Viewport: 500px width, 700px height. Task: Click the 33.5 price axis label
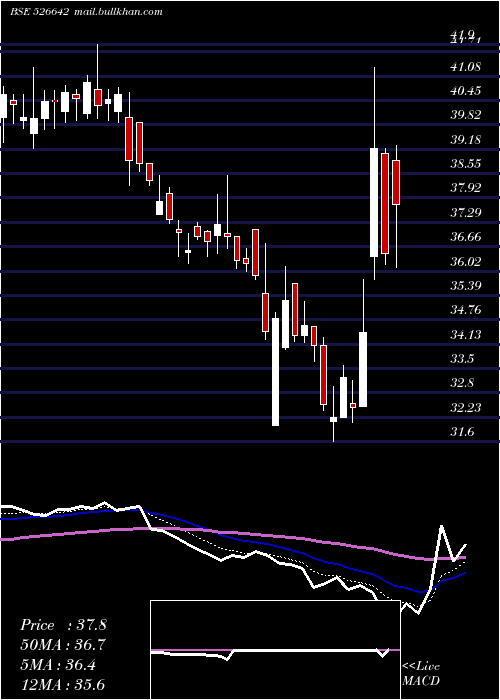pyautogui.click(x=462, y=358)
